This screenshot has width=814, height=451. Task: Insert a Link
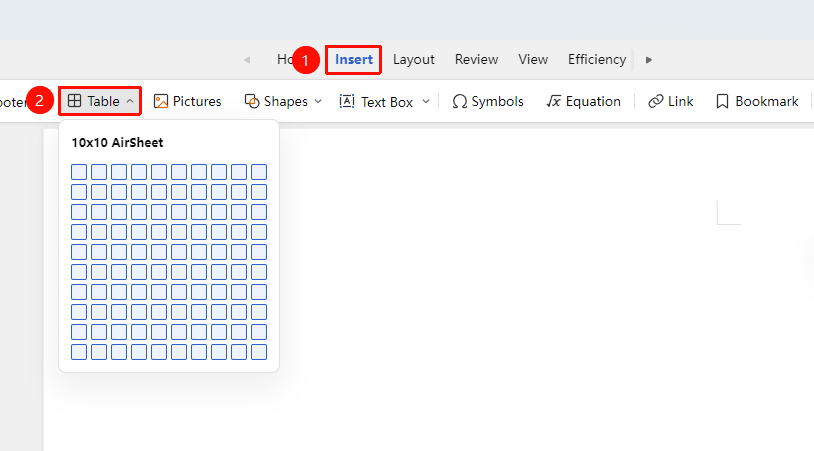click(671, 101)
